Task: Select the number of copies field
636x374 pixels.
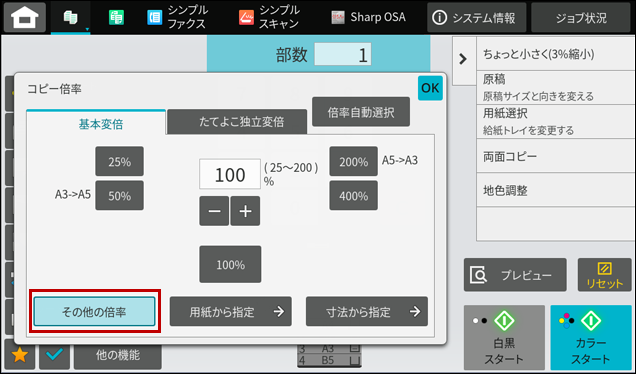Action: click(x=343, y=54)
